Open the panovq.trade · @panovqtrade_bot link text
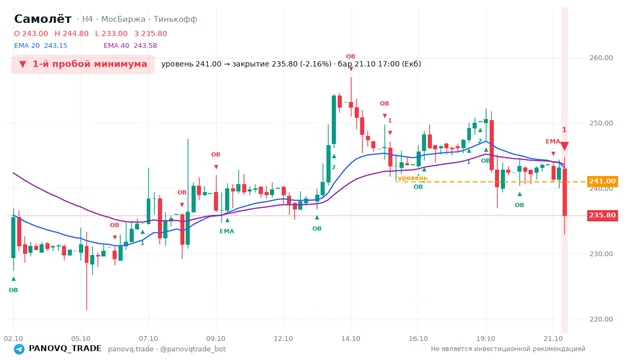The width and height of the screenshot is (640, 360). (x=167, y=349)
